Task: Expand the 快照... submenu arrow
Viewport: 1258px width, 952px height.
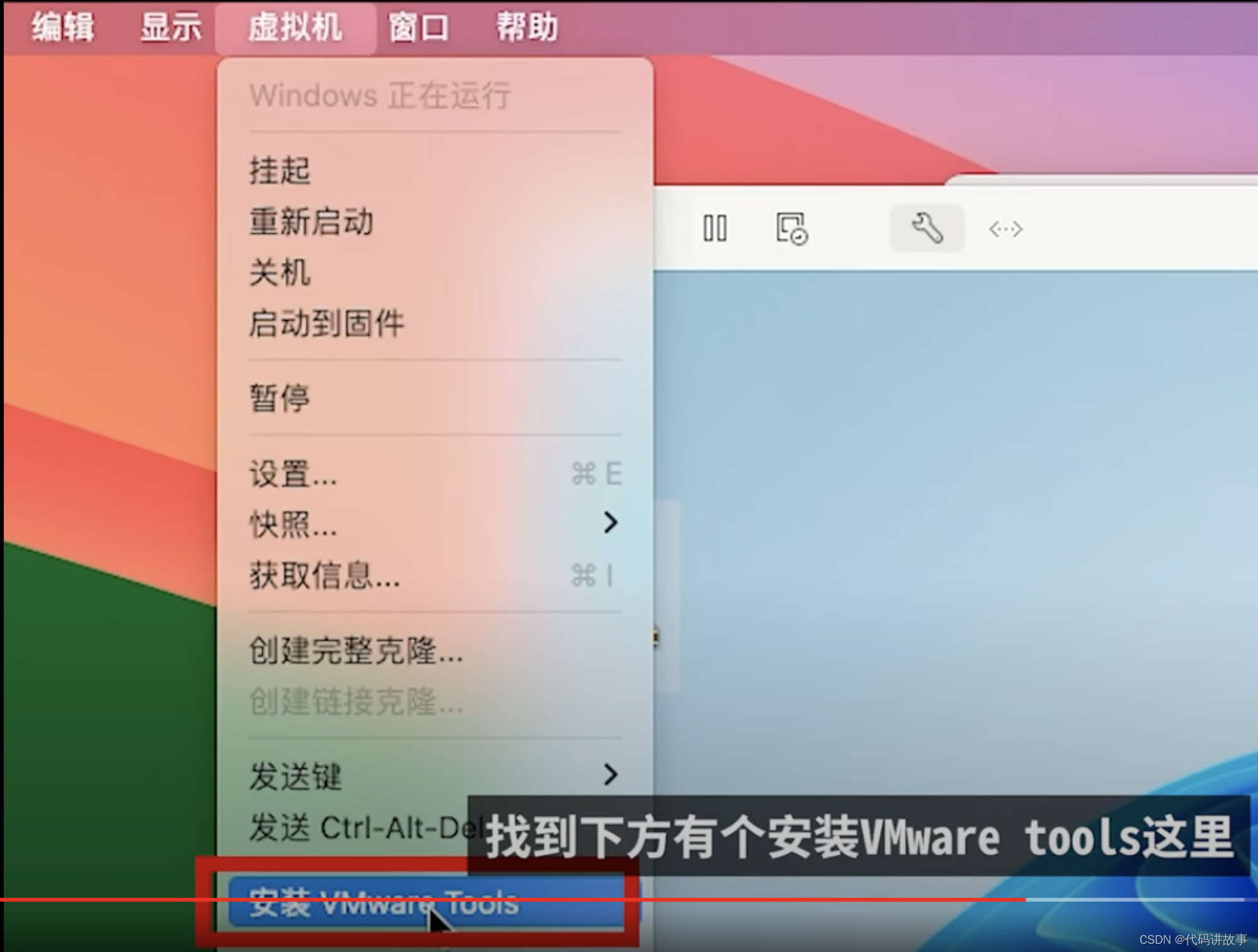Action: (x=610, y=523)
